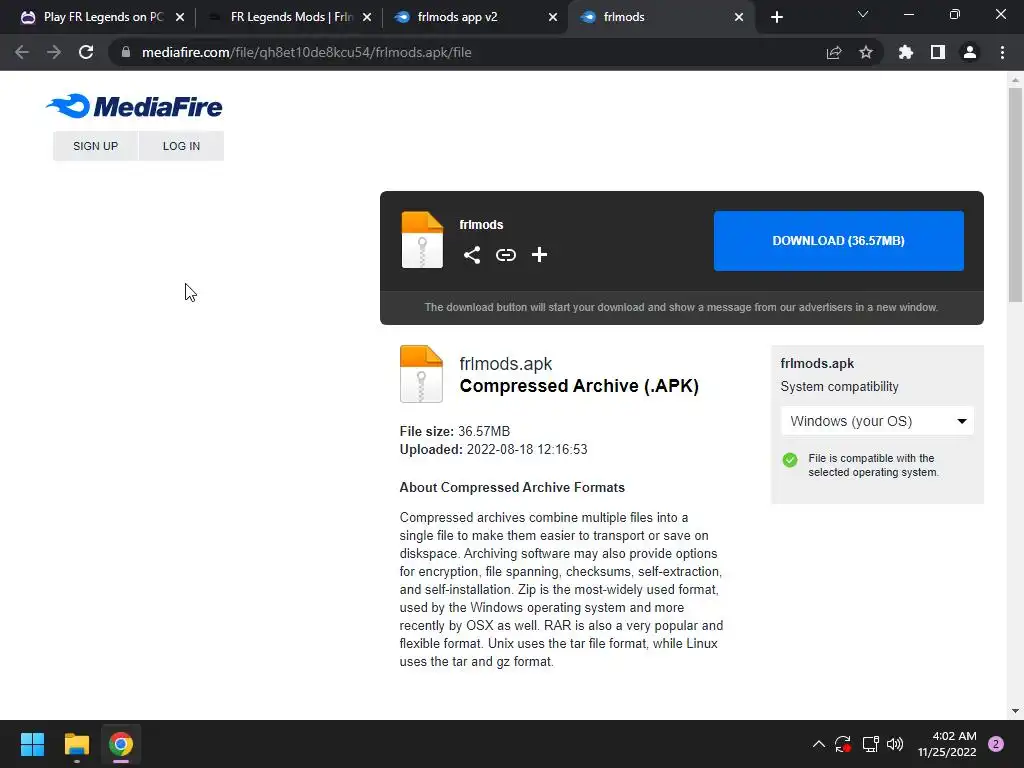Screen dimensions: 1024x768
Task: Close the frlmods app v2 tab
Action: (553, 17)
